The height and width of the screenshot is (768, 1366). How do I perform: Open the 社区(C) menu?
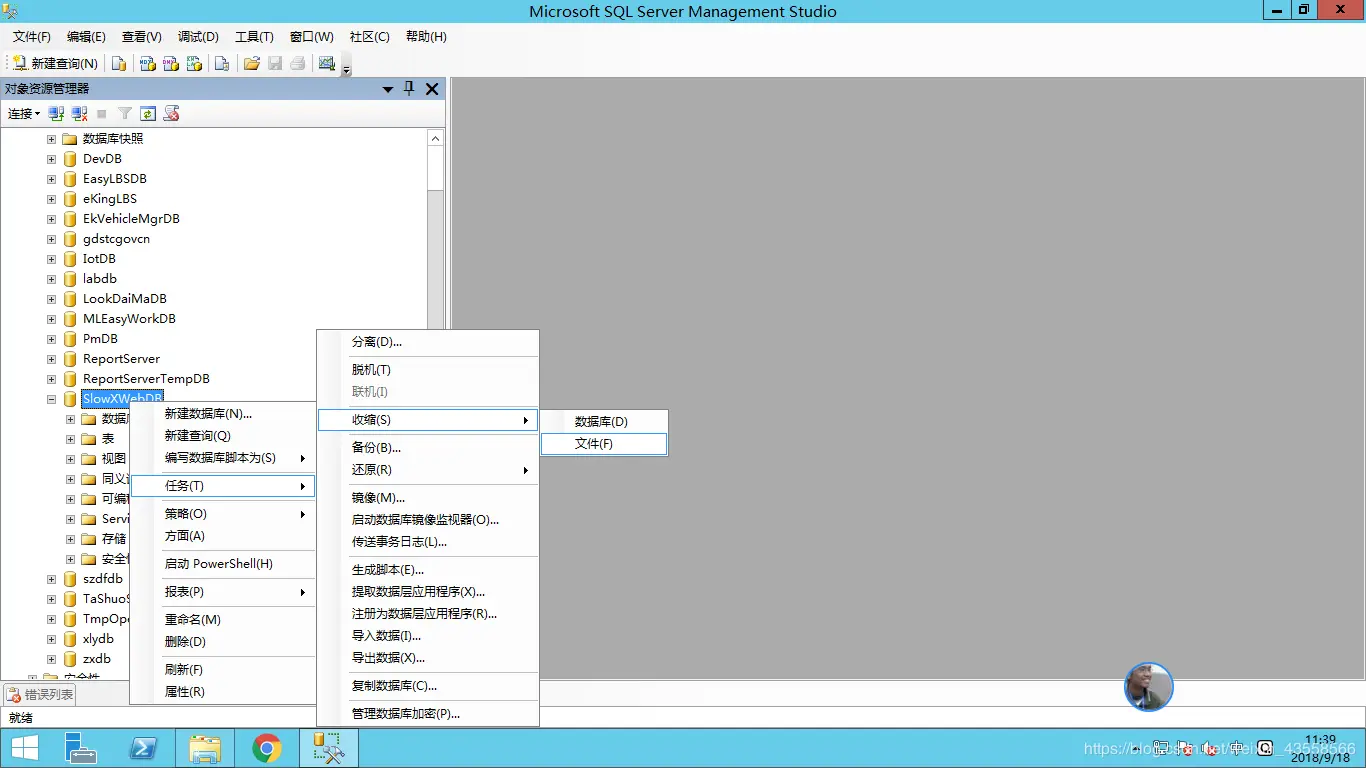click(370, 36)
